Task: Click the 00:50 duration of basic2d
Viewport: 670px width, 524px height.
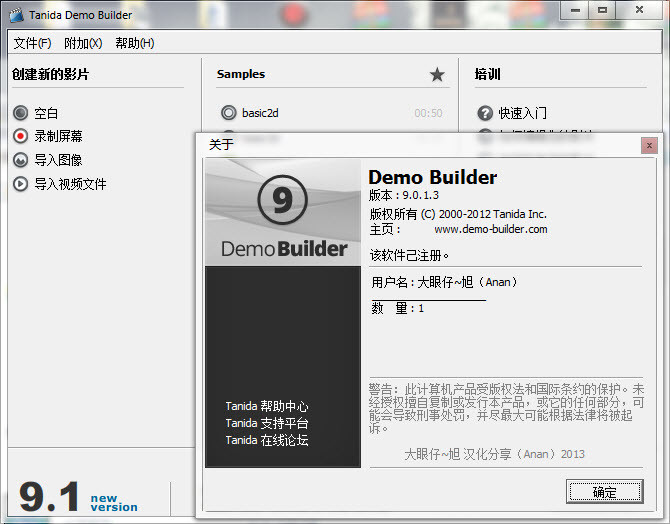Action: pyautogui.click(x=428, y=113)
